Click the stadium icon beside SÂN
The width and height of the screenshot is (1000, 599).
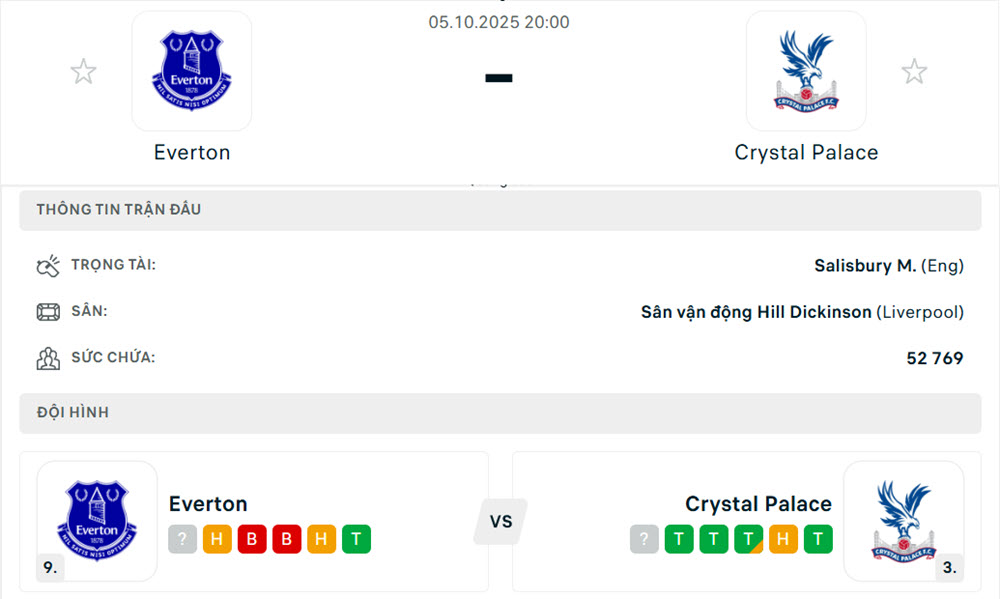coord(48,312)
